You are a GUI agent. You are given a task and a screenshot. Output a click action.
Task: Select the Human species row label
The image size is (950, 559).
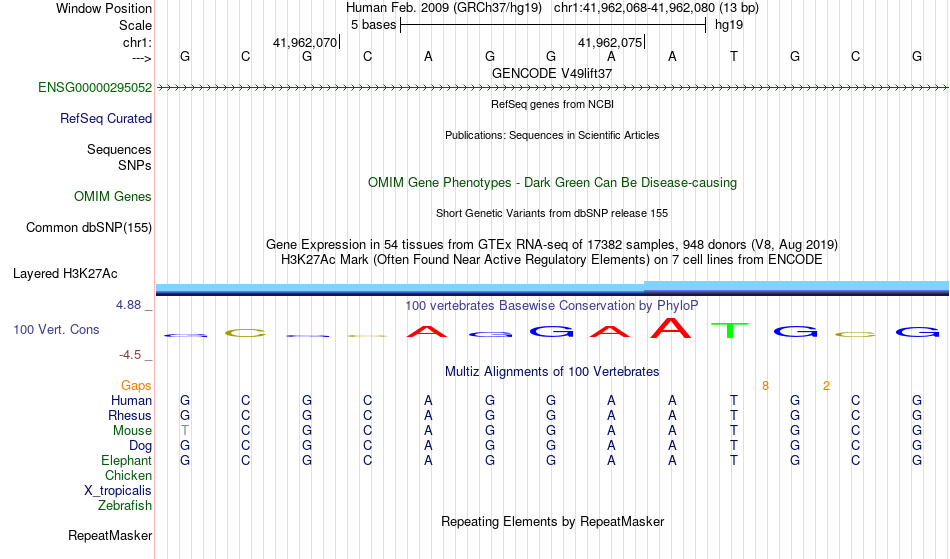pyautogui.click(x=131, y=401)
